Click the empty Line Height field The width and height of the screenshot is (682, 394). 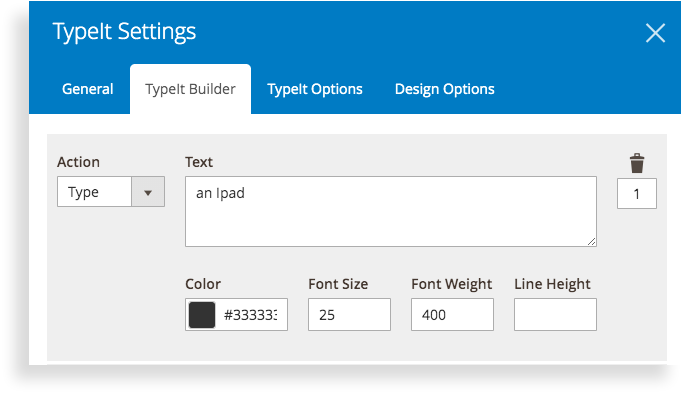point(555,314)
